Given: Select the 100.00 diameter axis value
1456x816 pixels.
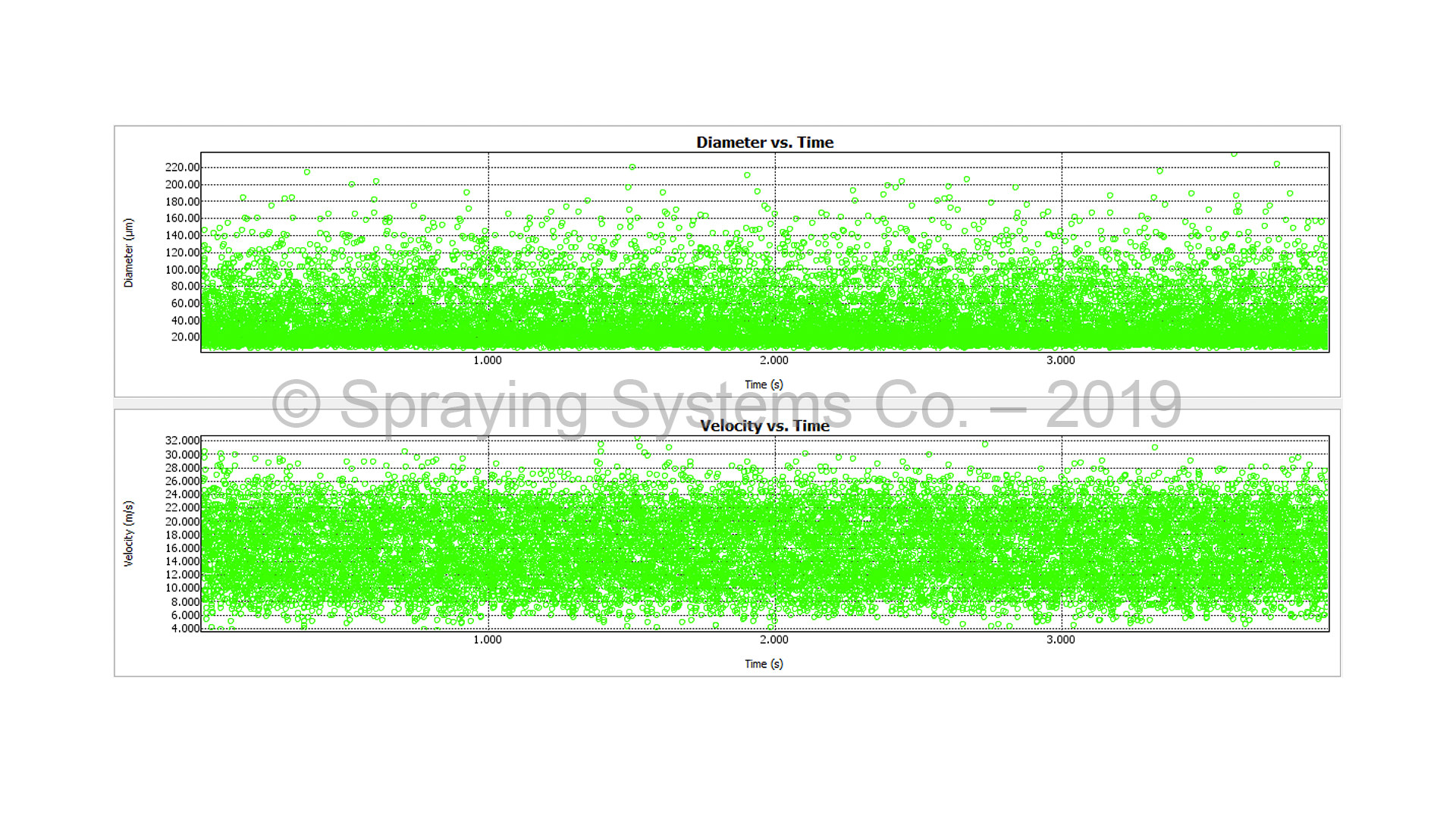Looking at the screenshot, I should coord(182,269).
